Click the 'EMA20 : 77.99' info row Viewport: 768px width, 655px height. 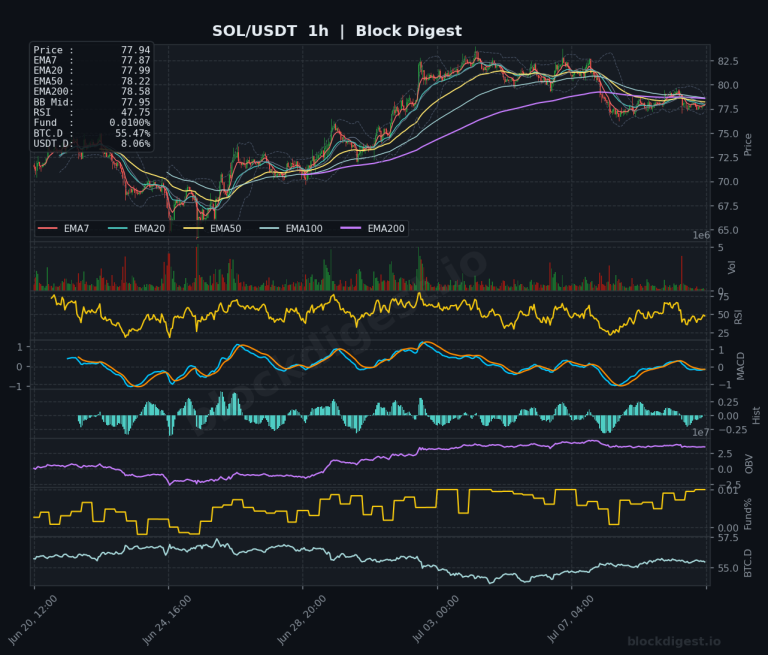92,71
